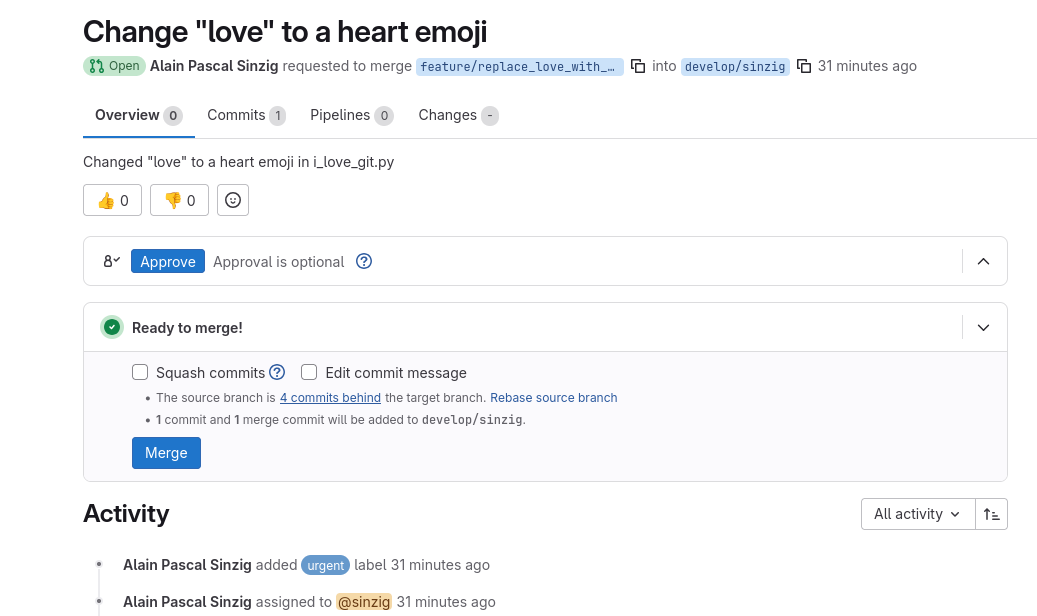Switch to the Commits tab
The width and height of the screenshot is (1037, 616).
tap(246, 115)
